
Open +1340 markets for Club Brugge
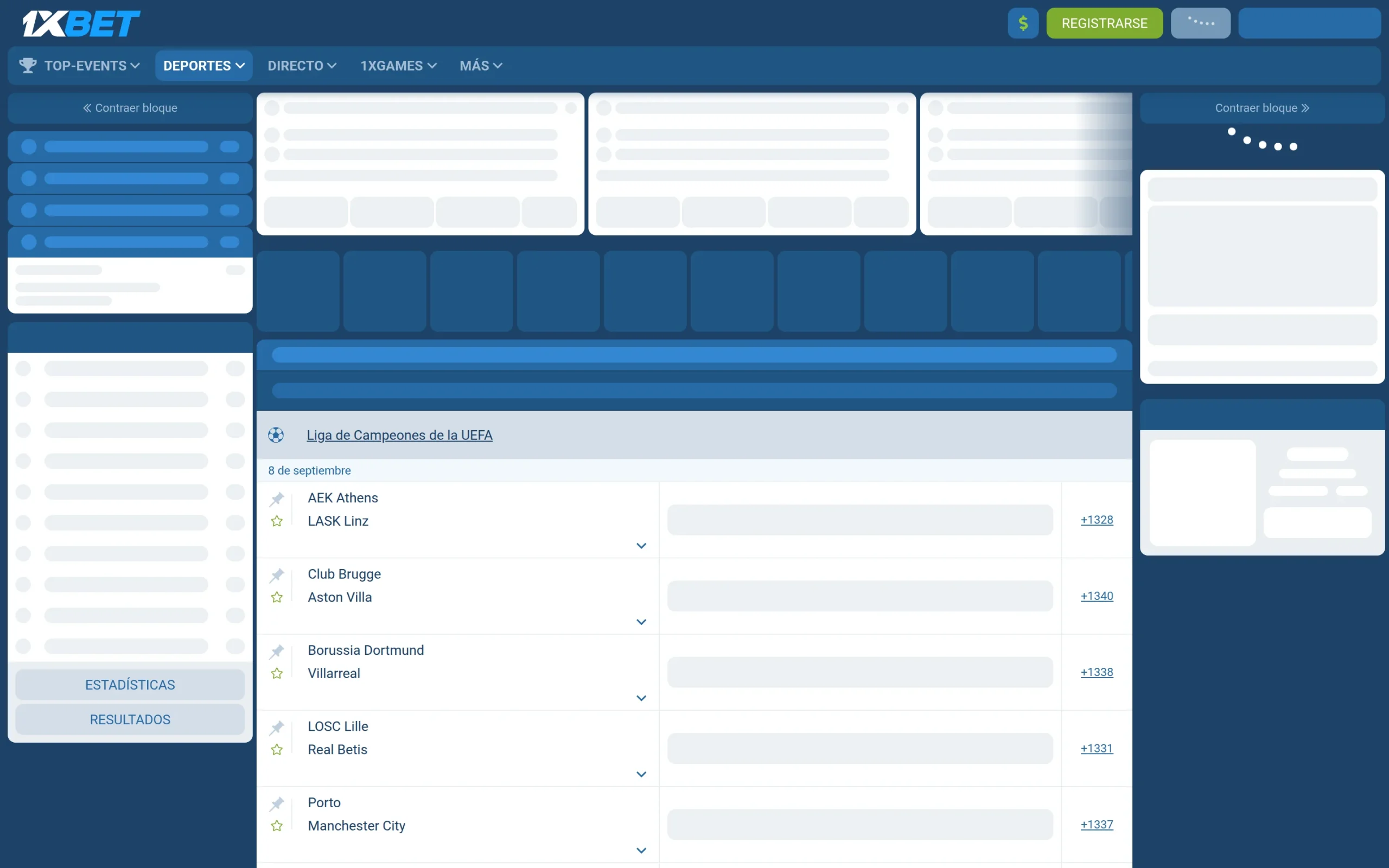1096,596
